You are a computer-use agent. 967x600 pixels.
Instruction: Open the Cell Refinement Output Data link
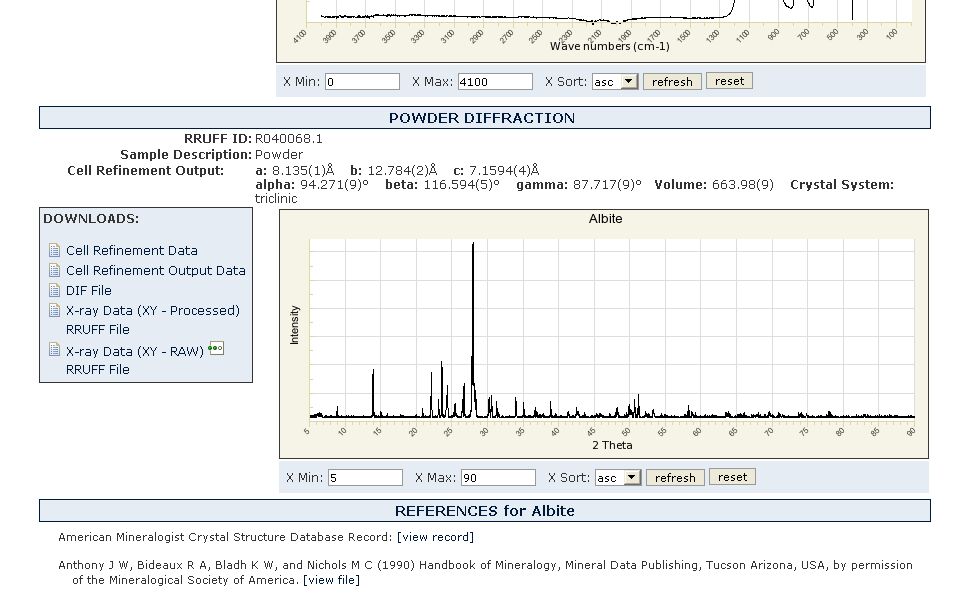(155, 270)
